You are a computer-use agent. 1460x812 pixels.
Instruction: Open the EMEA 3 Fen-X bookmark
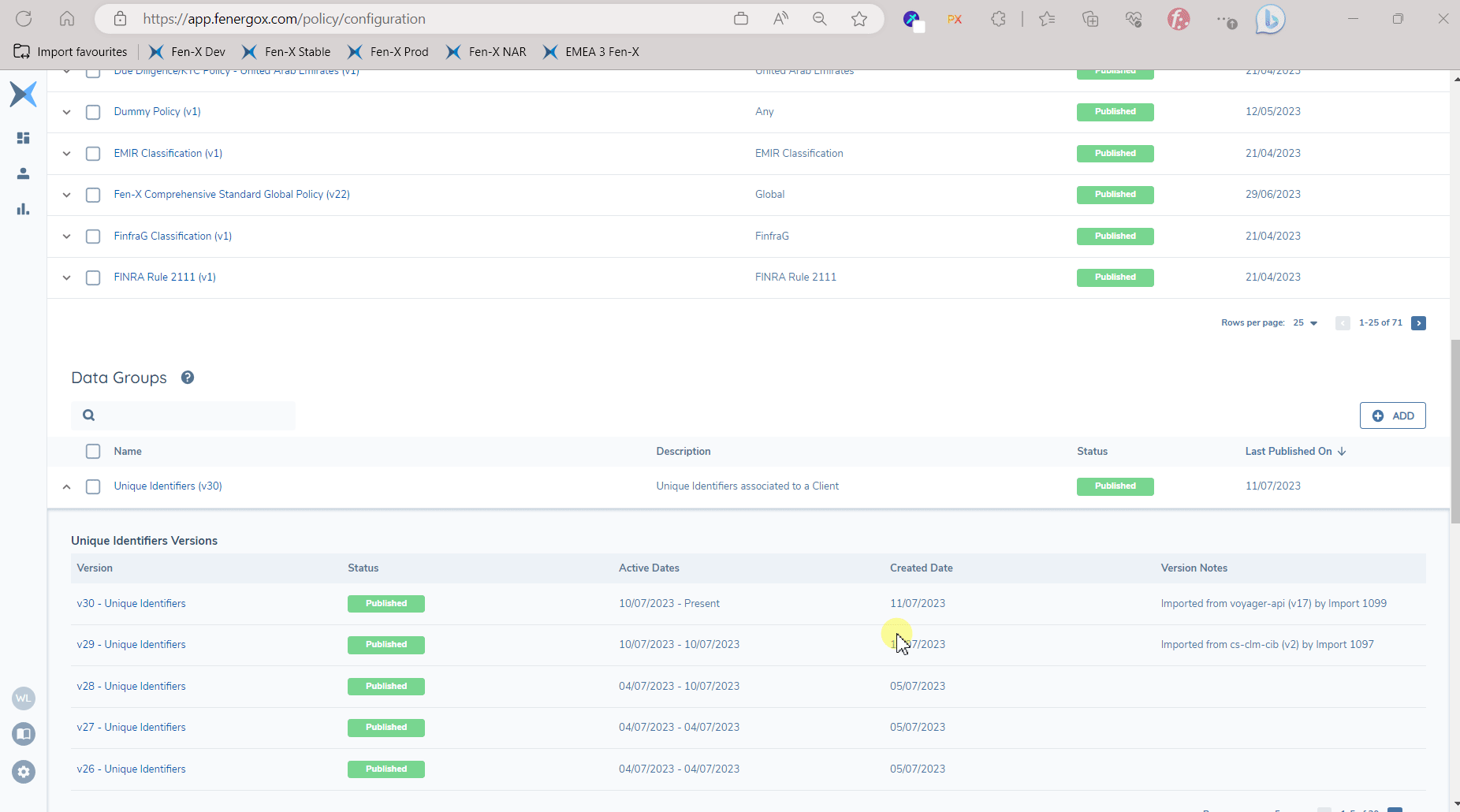pos(591,52)
